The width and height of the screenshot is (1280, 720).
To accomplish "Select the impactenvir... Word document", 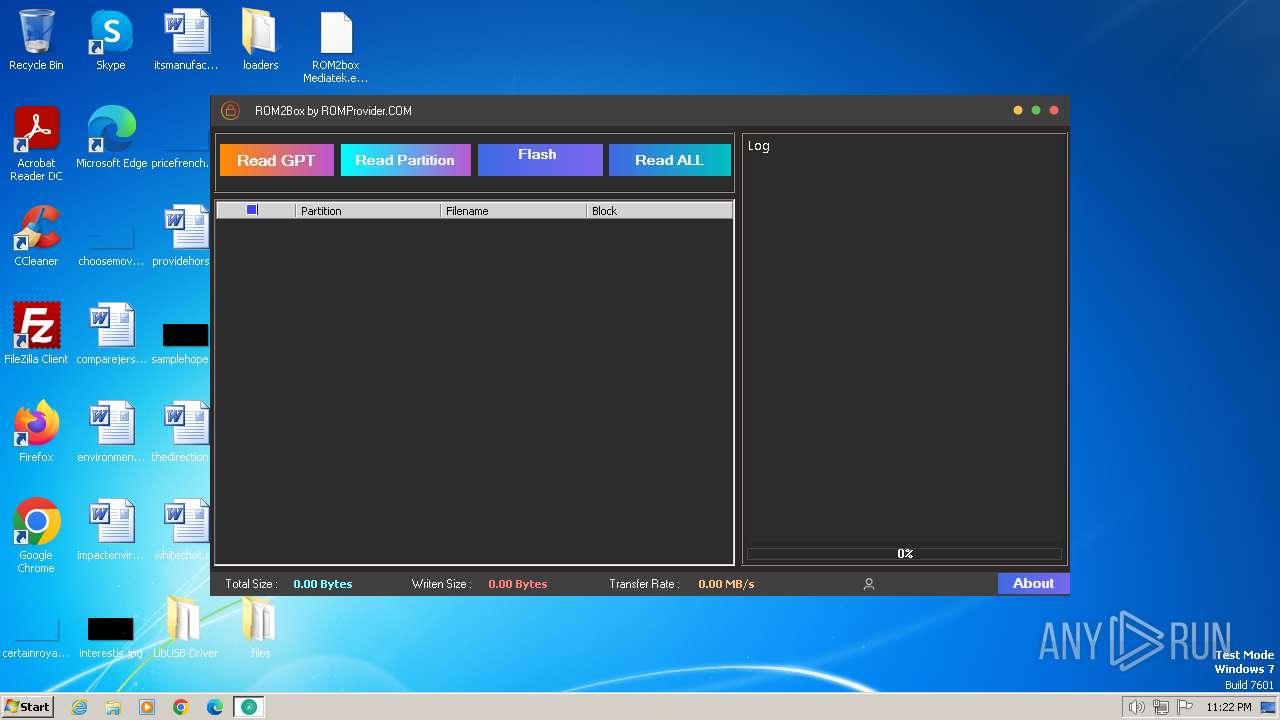I will [x=111, y=530].
